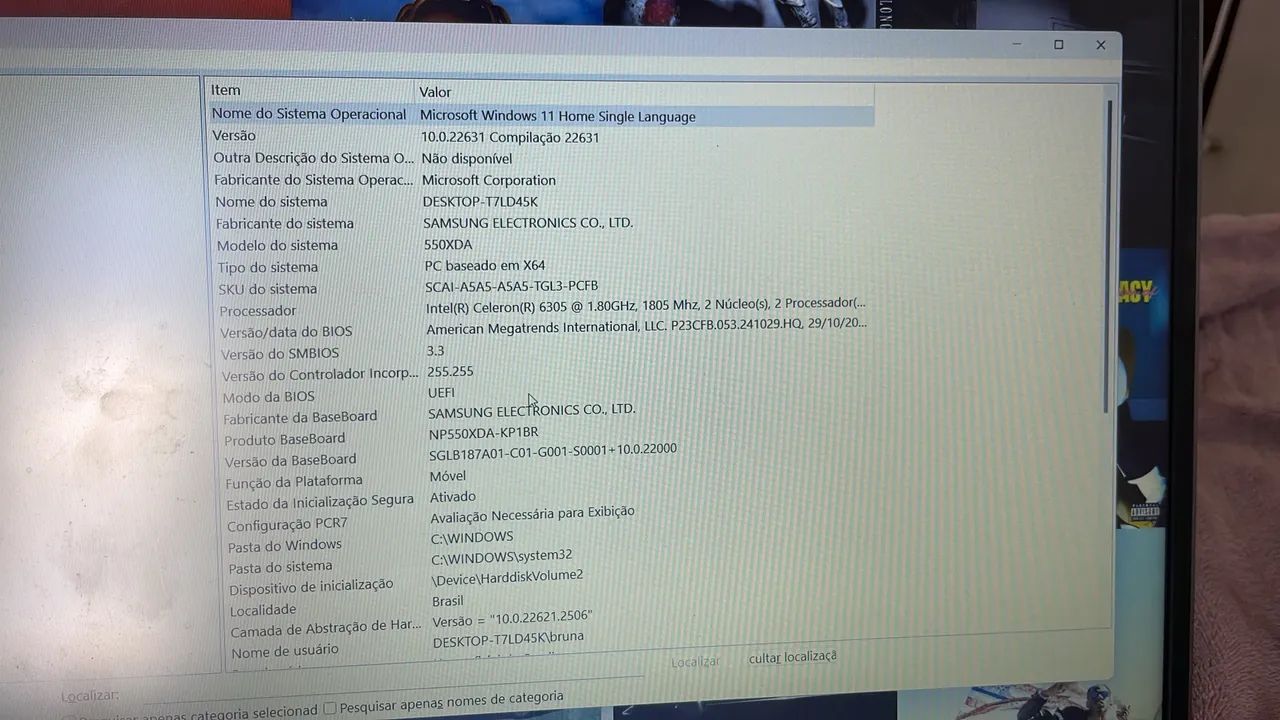Close the System Information window
This screenshot has height=720, width=1280.
click(x=1101, y=45)
